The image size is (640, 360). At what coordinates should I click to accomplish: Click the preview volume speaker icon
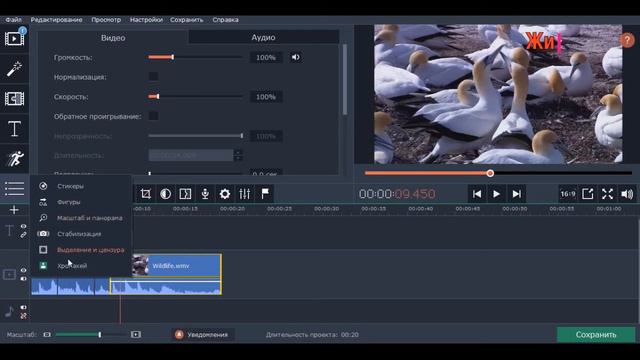[627, 194]
